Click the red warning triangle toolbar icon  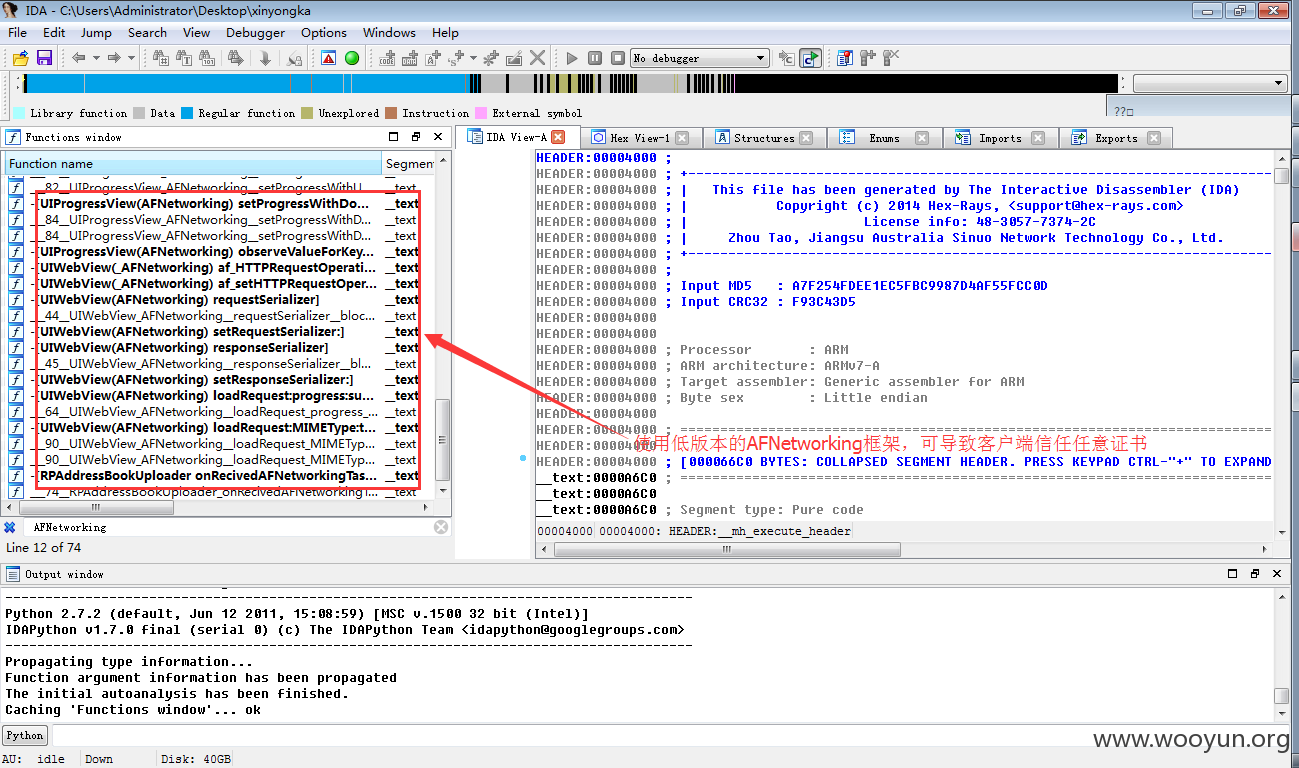pyautogui.click(x=328, y=58)
